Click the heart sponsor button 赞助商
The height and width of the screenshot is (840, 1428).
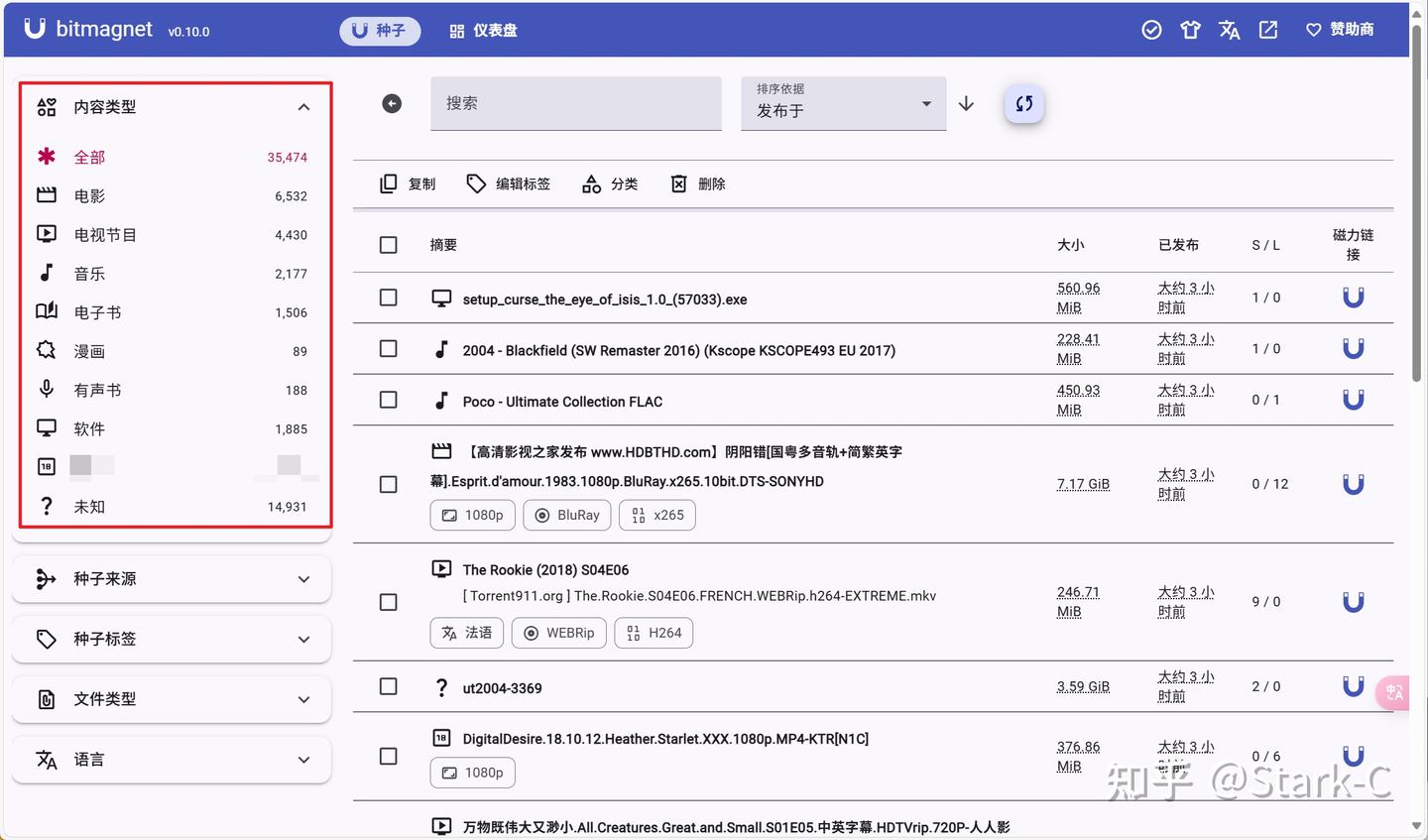pos(1340,30)
